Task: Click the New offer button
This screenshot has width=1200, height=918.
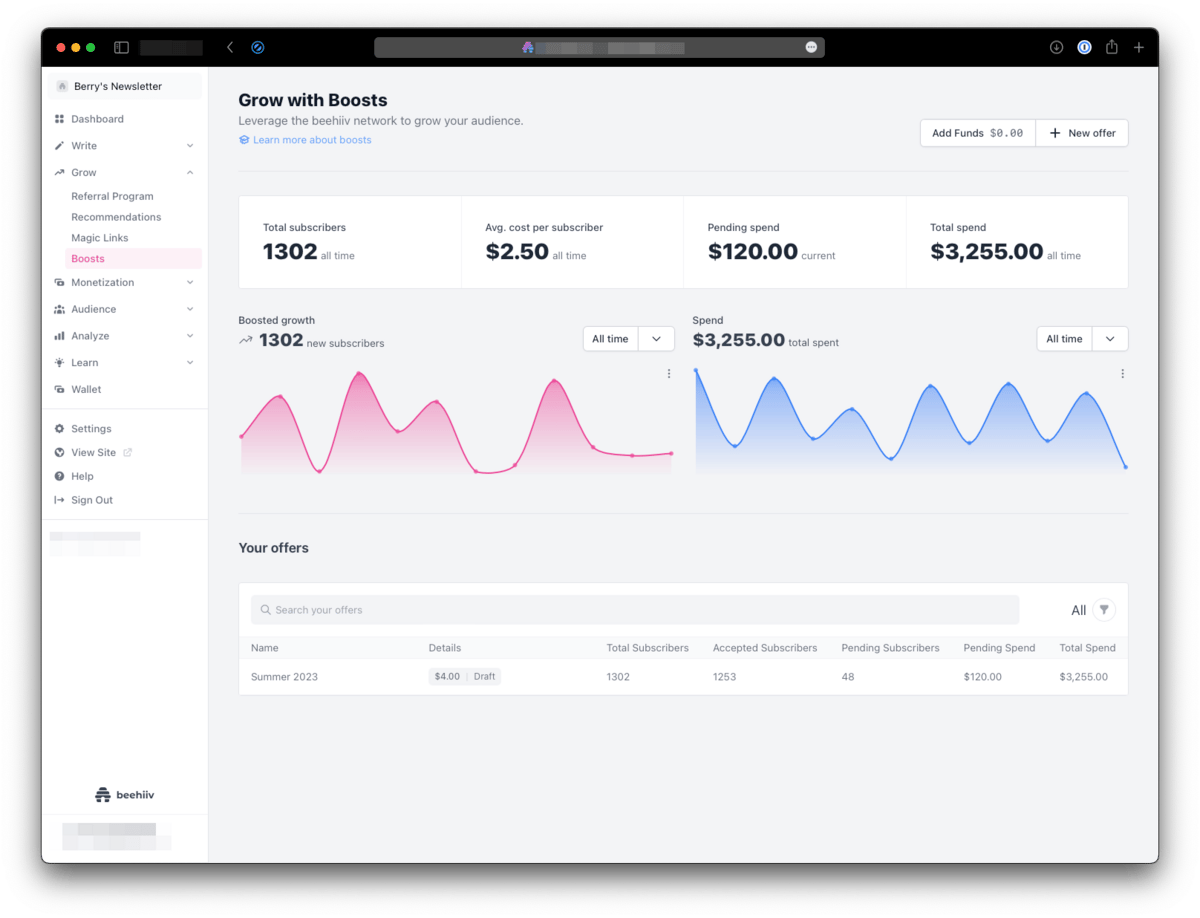Action: pos(1082,133)
